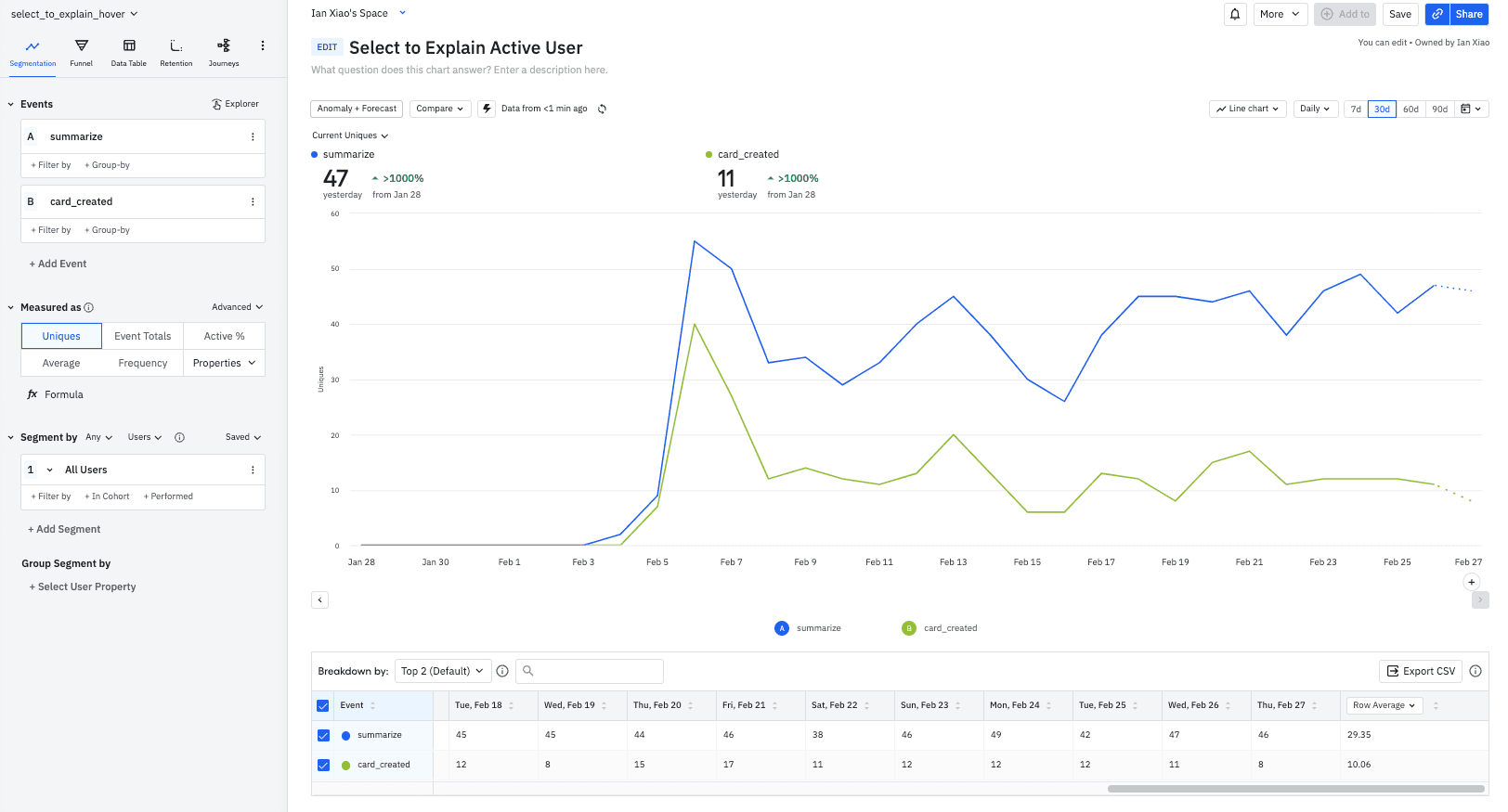The image size is (1508, 812).
Task: Toggle the select-all Event checkbox
Action: 323,705
